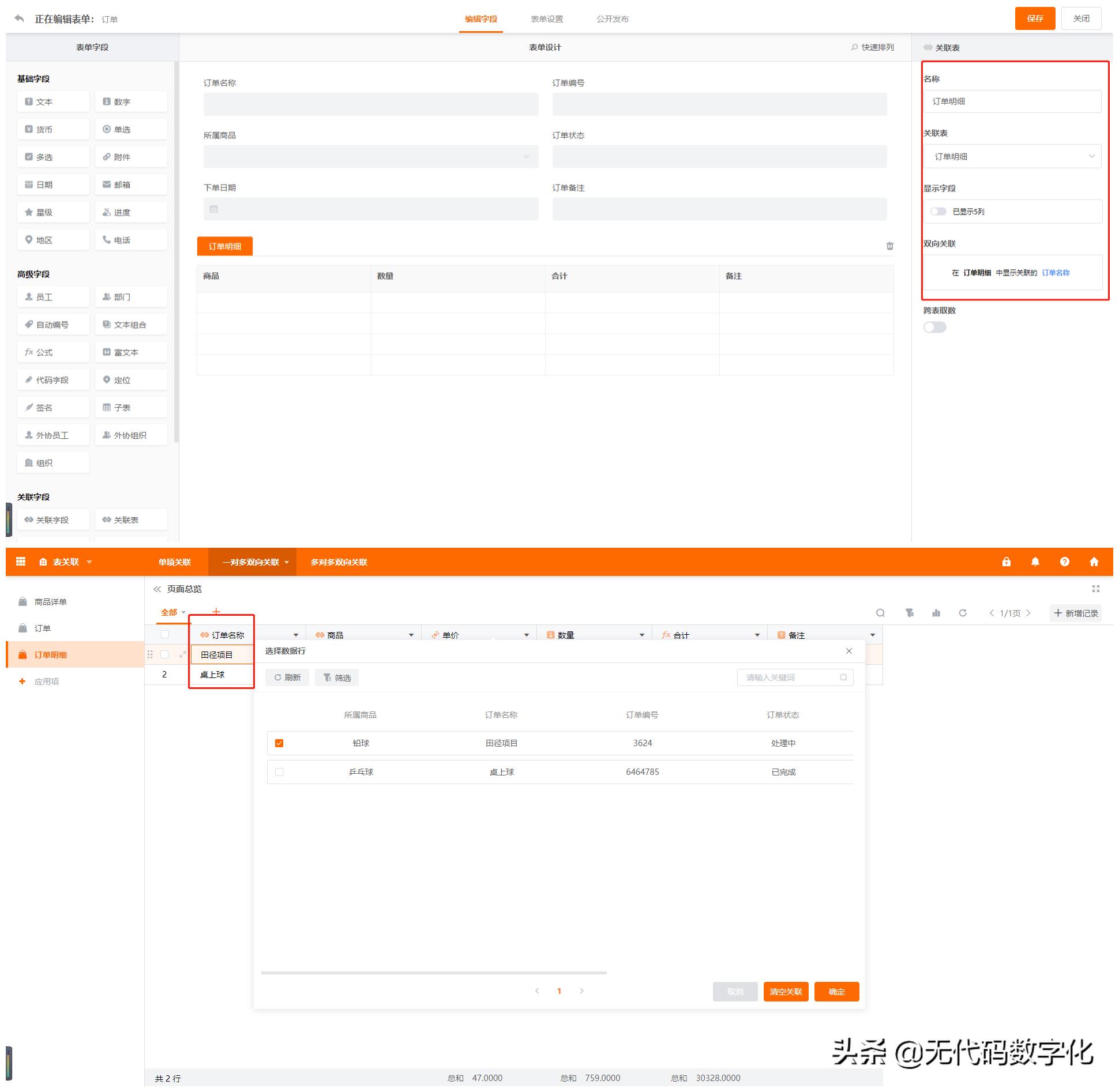Viewport: 1119px width, 1092px height.
Task: Uncheck the 铅球 row checkbox
Action: tap(279, 743)
